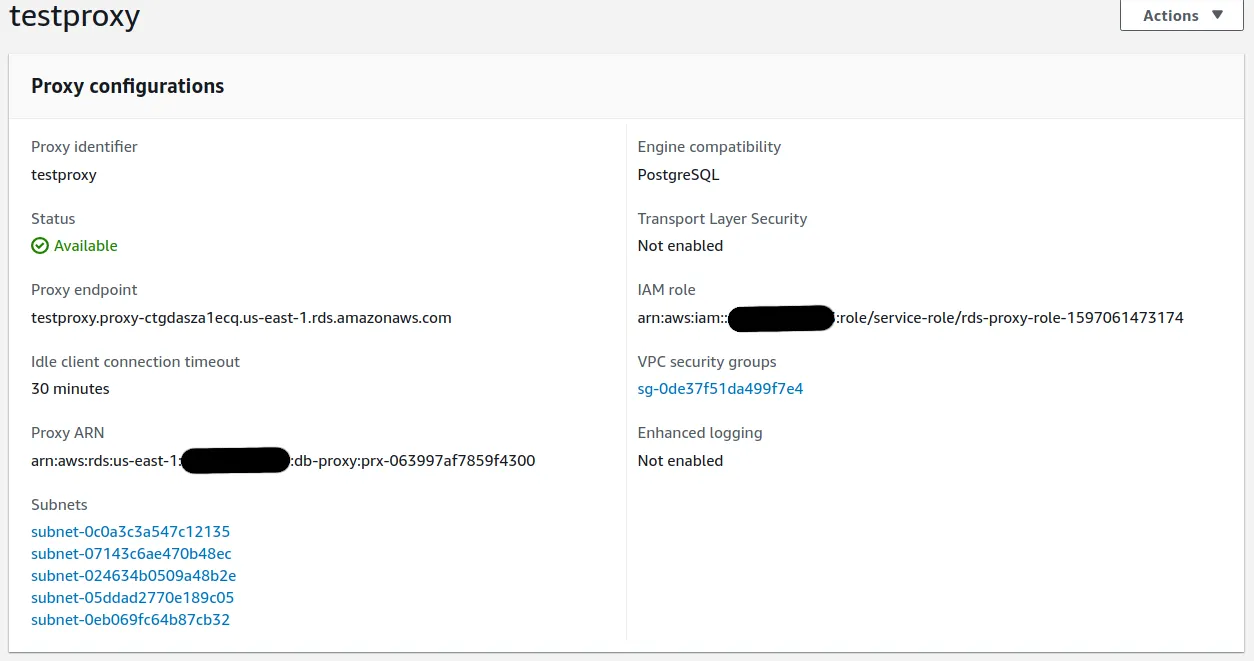Click the green Available status checkmark icon
This screenshot has height=661, width=1254.
coord(40,246)
